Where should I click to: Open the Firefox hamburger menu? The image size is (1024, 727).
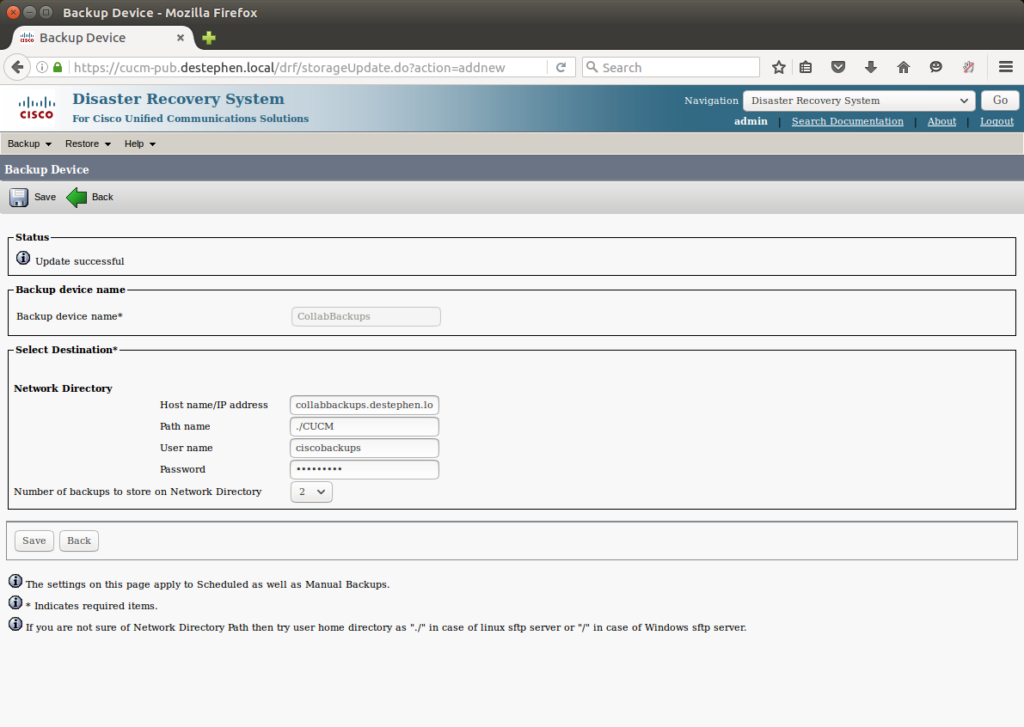(1006, 67)
